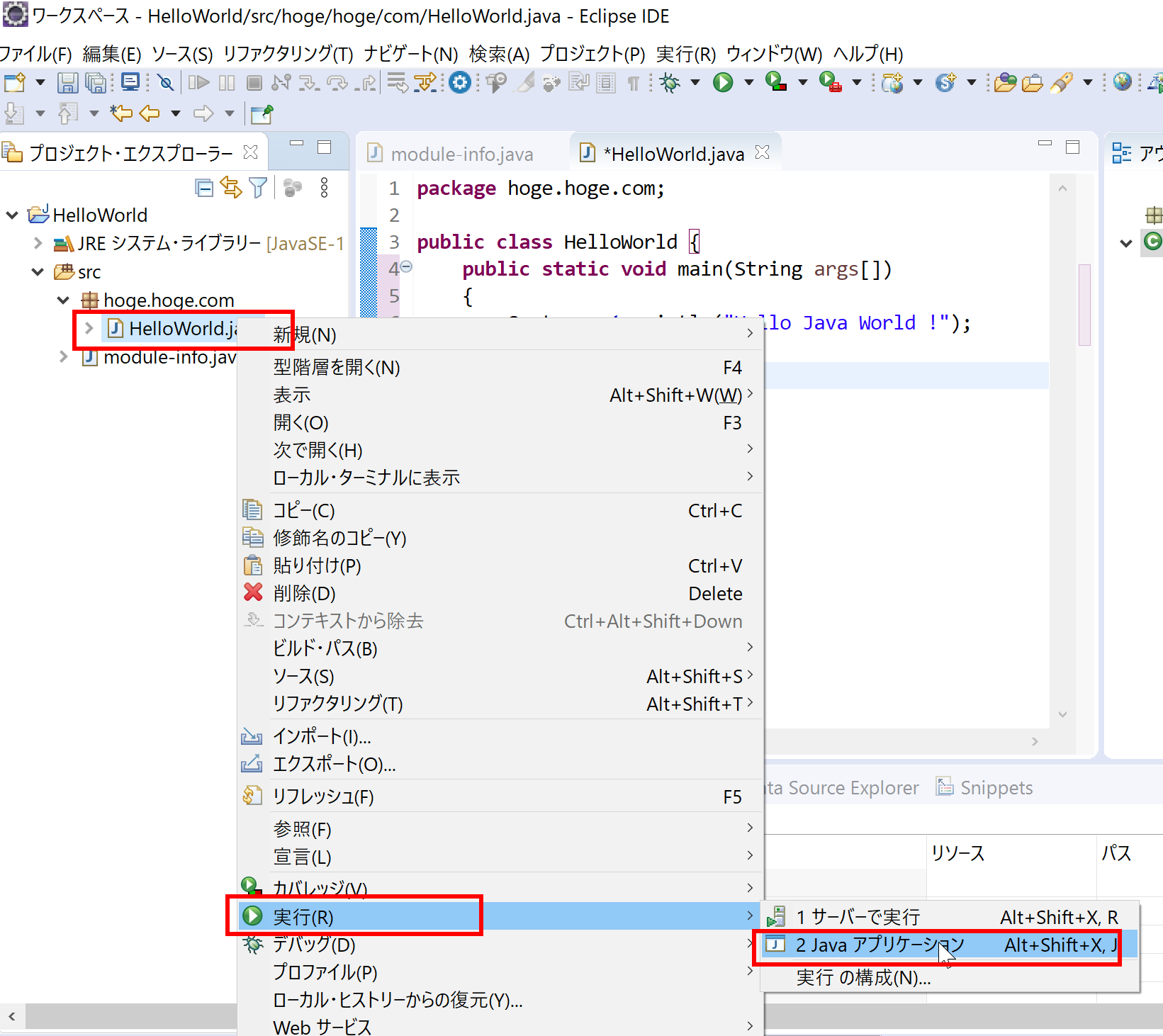Save the current file with Save icon

[x=67, y=83]
